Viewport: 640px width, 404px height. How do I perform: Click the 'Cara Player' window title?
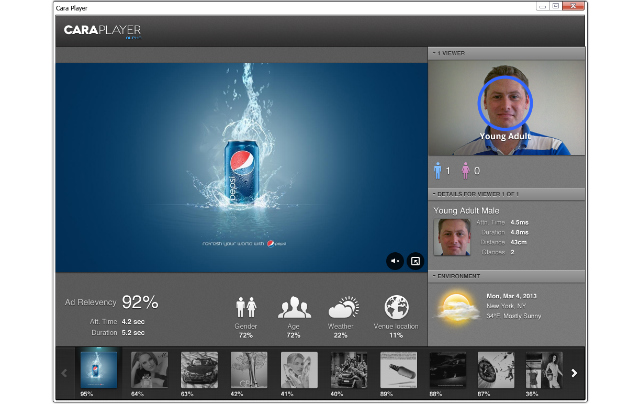[x=71, y=8]
